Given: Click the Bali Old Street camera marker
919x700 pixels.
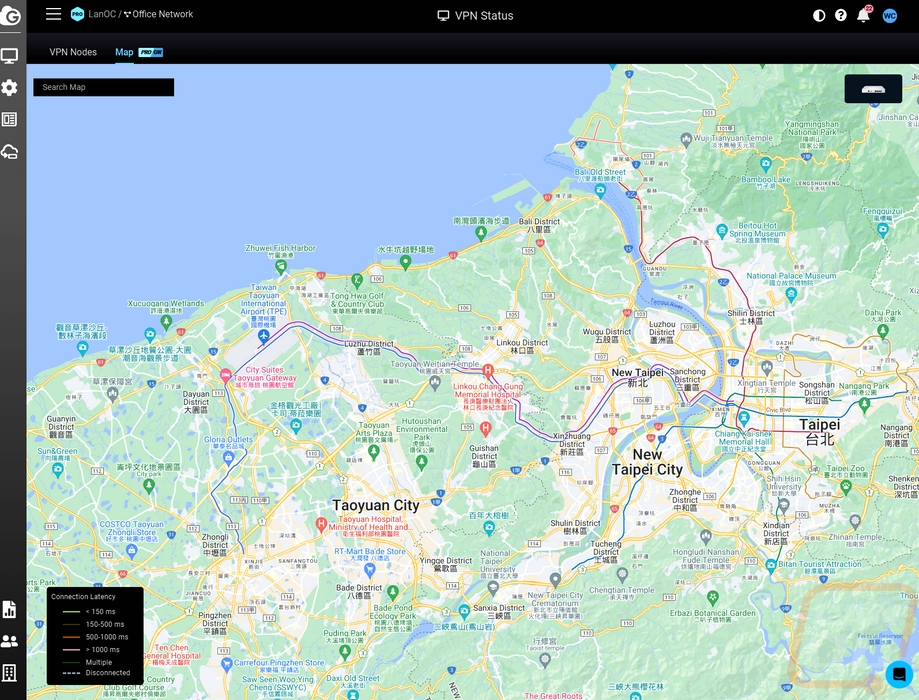Looking at the screenshot, I should coord(600,190).
